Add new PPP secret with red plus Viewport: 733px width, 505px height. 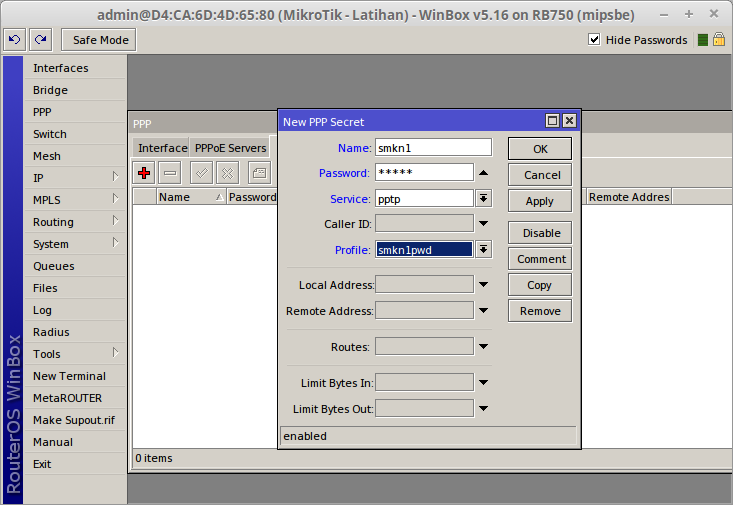coord(144,173)
